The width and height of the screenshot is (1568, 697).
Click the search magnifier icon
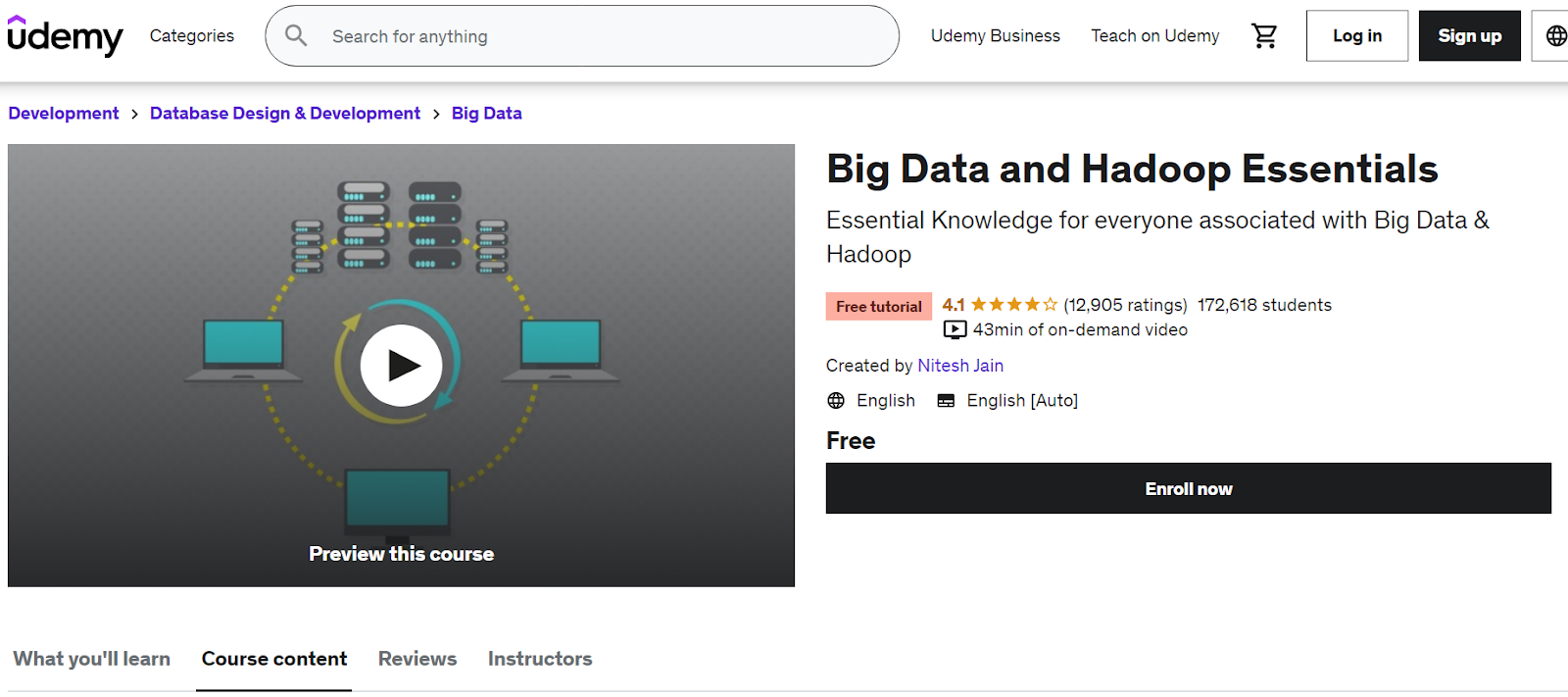(x=296, y=36)
